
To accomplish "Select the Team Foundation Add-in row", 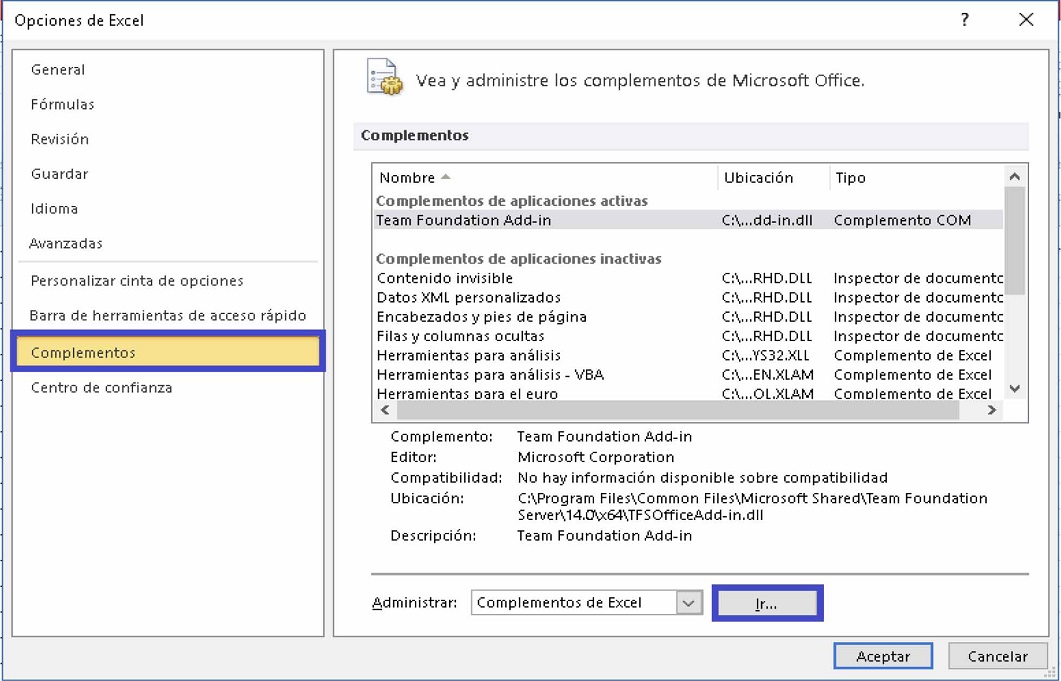I will [x=464, y=220].
